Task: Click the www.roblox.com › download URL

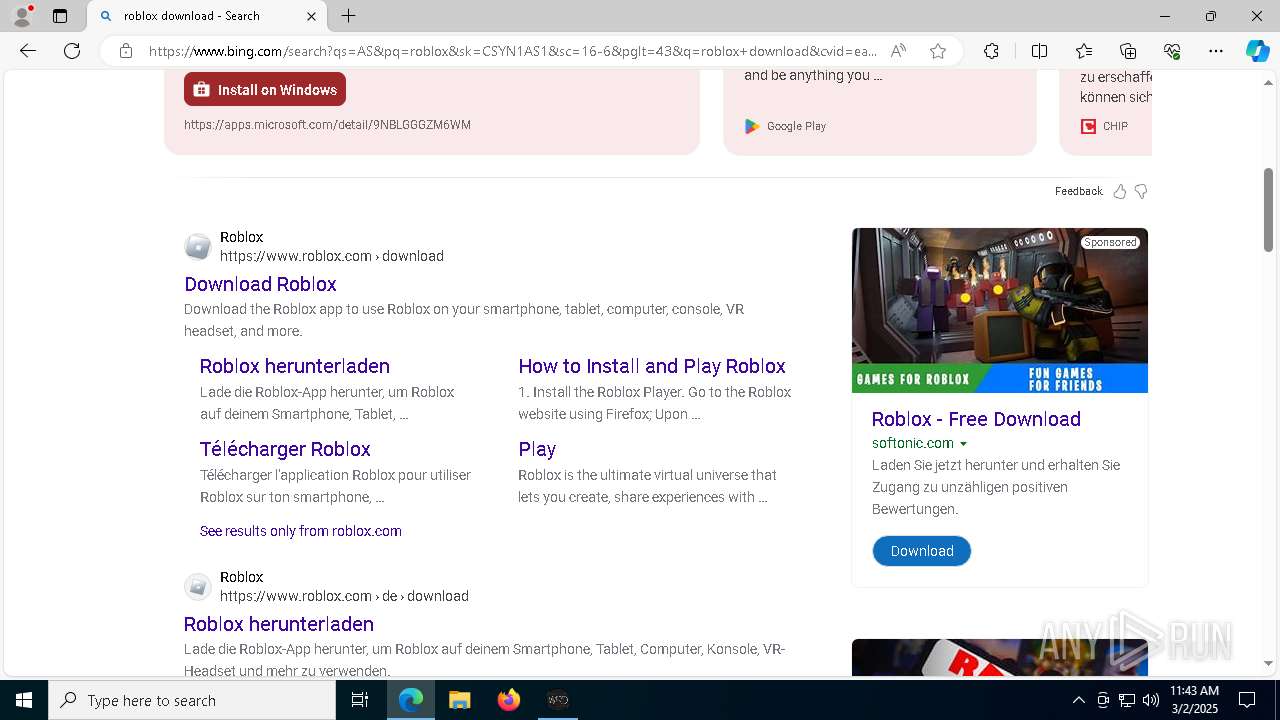Action: [332, 256]
